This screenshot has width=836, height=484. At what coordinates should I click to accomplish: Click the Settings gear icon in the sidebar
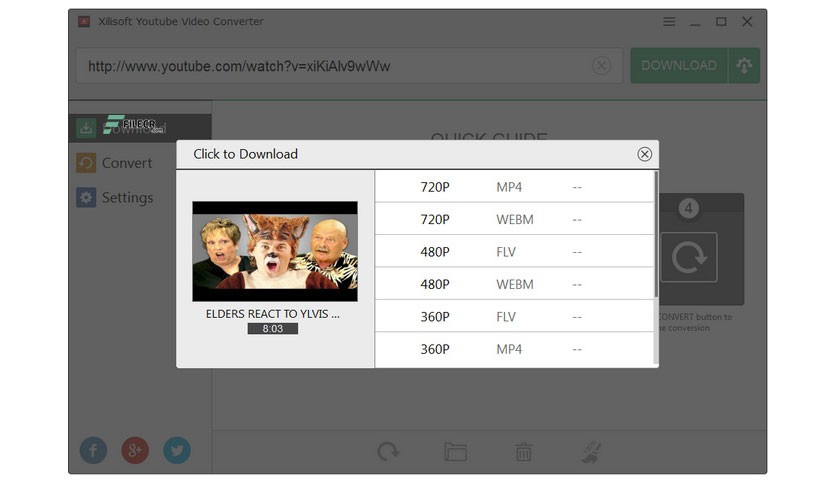(x=86, y=197)
